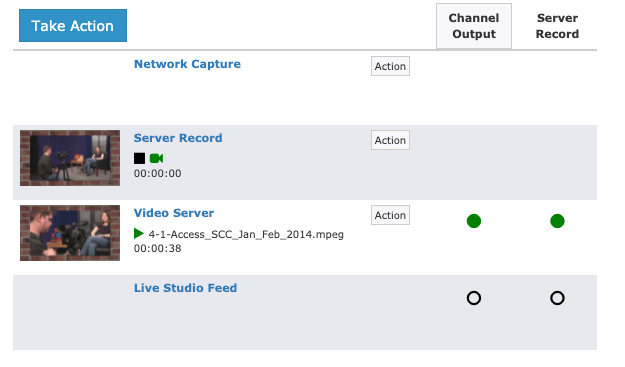
Task: Click the black stop square under Server Record
Action: click(x=140, y=158)
